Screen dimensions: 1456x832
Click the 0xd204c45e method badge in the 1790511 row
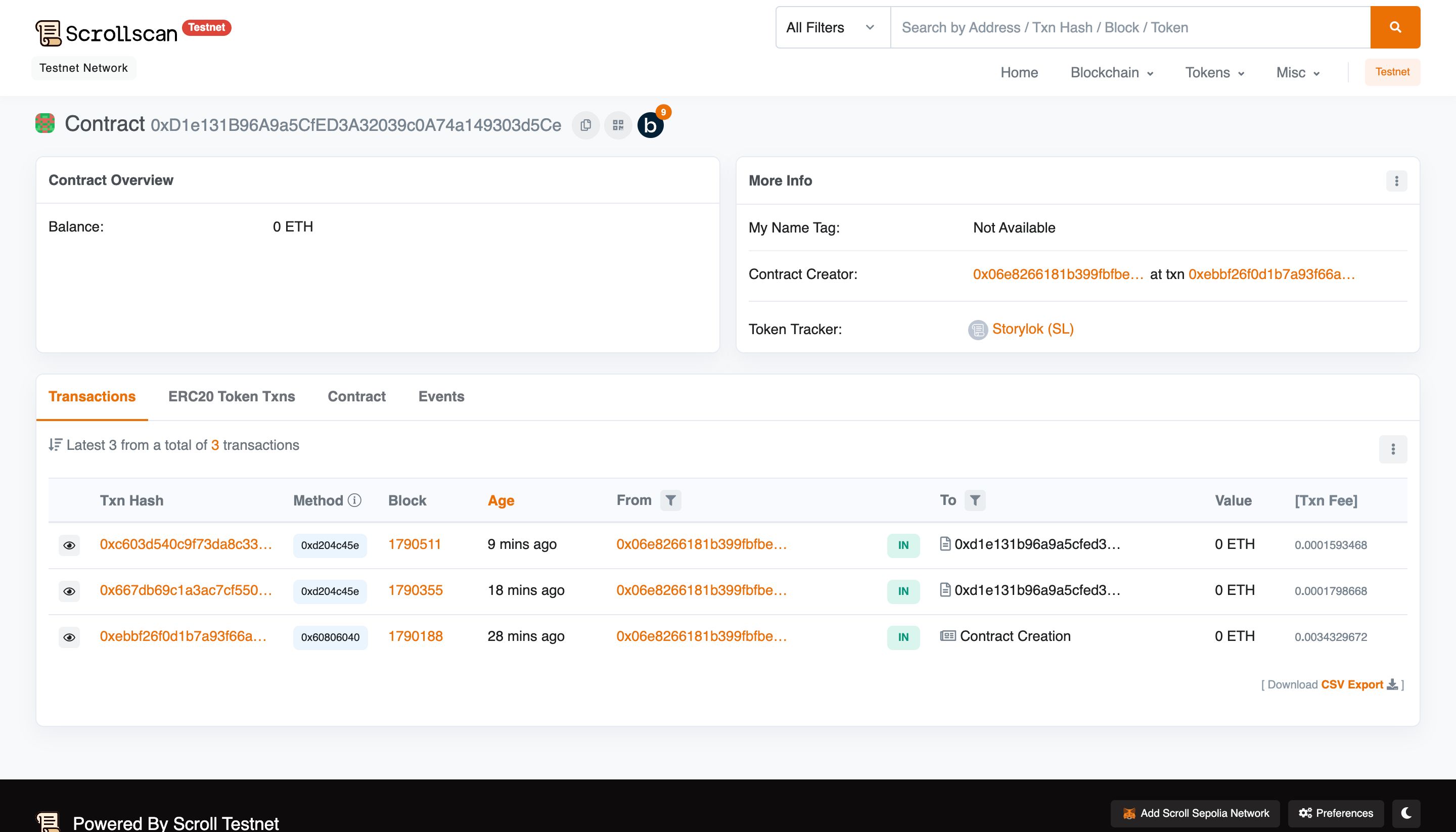click(x=330, y=545)
